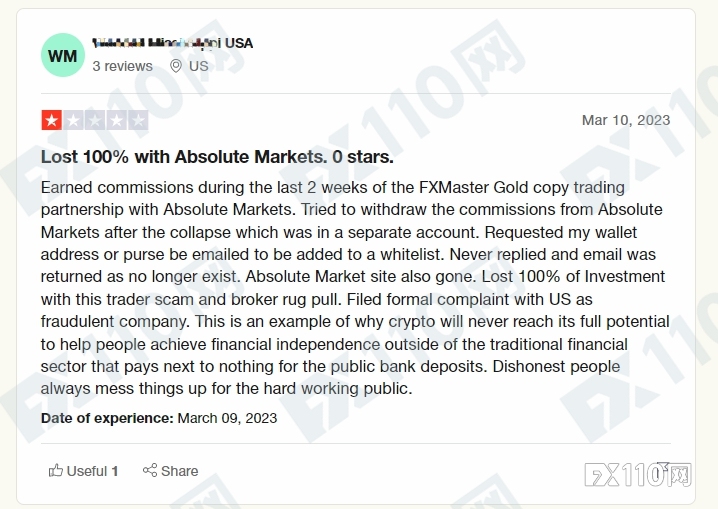Screen dimensions: 718x509
Task: Click the fourth gray rating star
Action: (116, 120)
